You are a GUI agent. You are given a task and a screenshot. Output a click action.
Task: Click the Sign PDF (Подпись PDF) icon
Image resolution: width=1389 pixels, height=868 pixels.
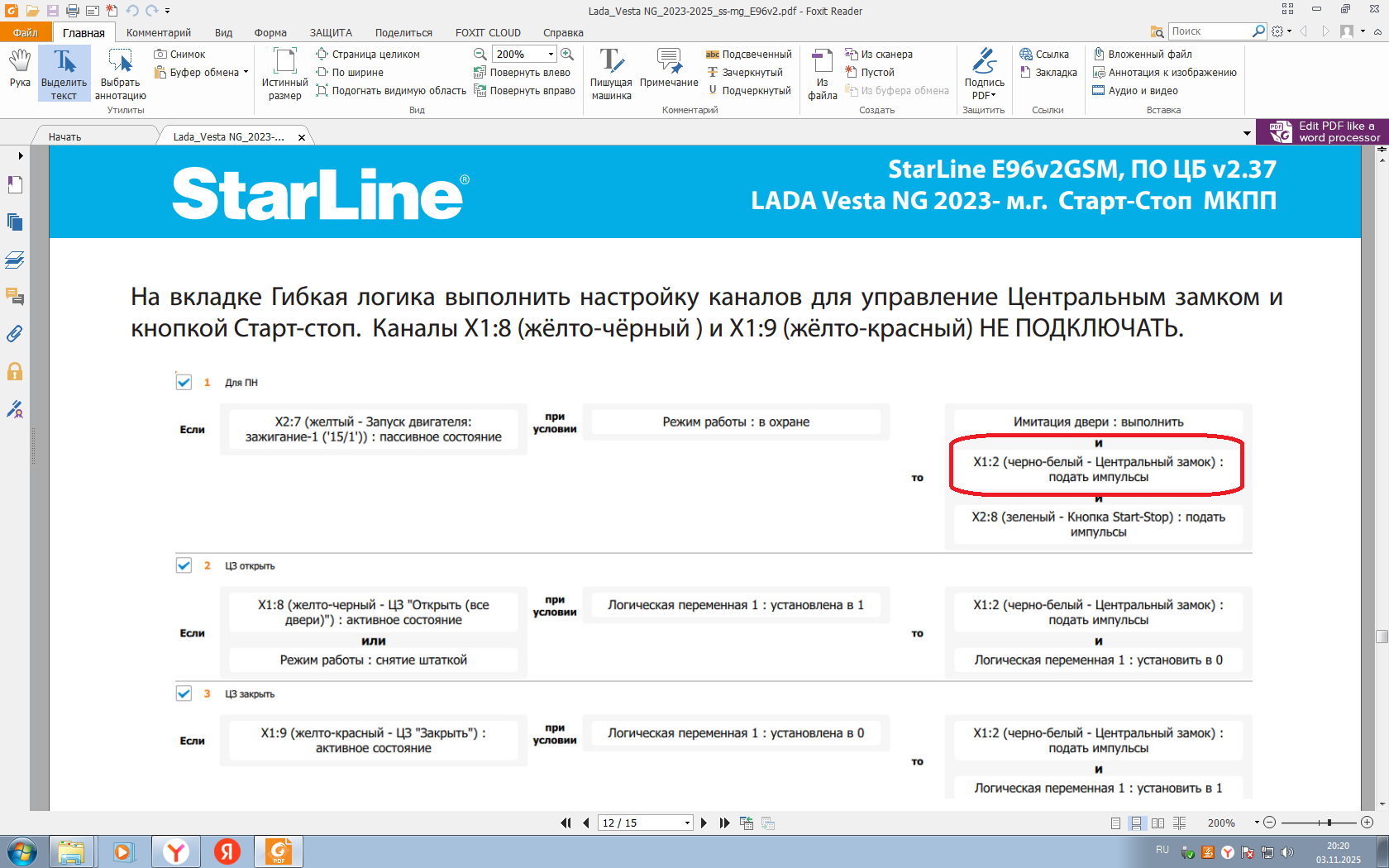pyautogui.click(x=984, y=73)
